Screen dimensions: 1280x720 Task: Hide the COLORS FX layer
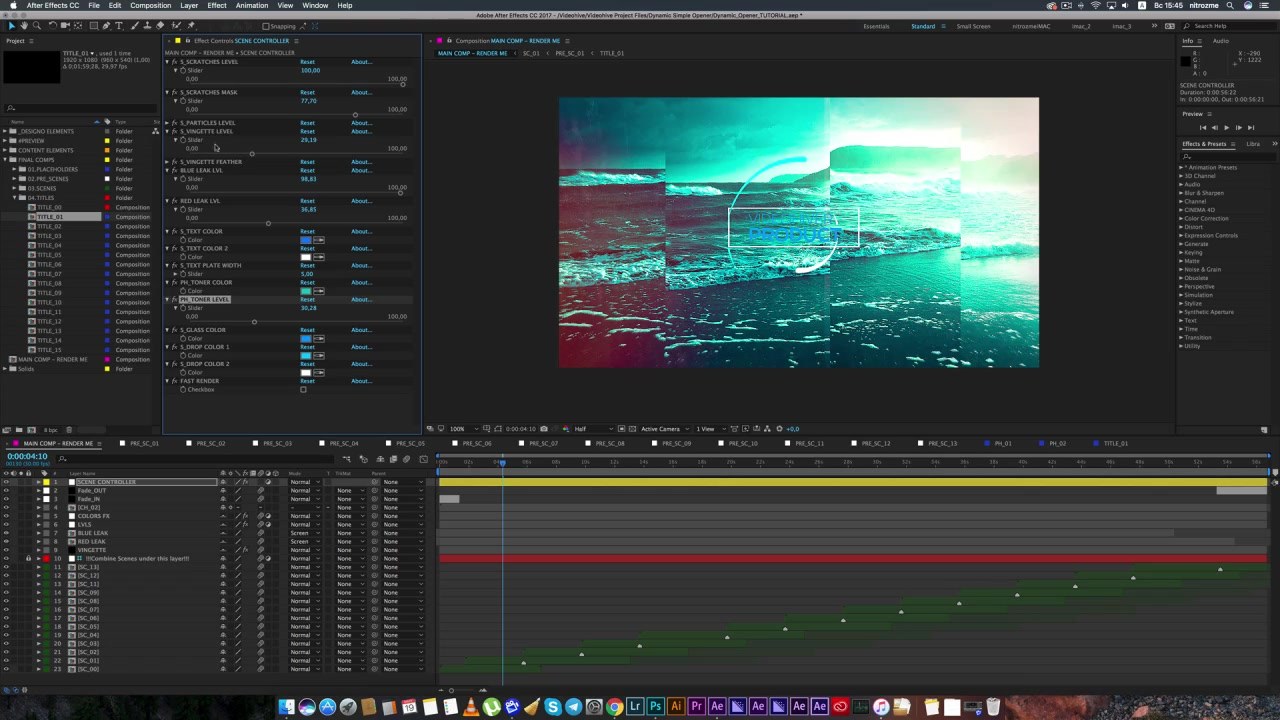[6, 516]
